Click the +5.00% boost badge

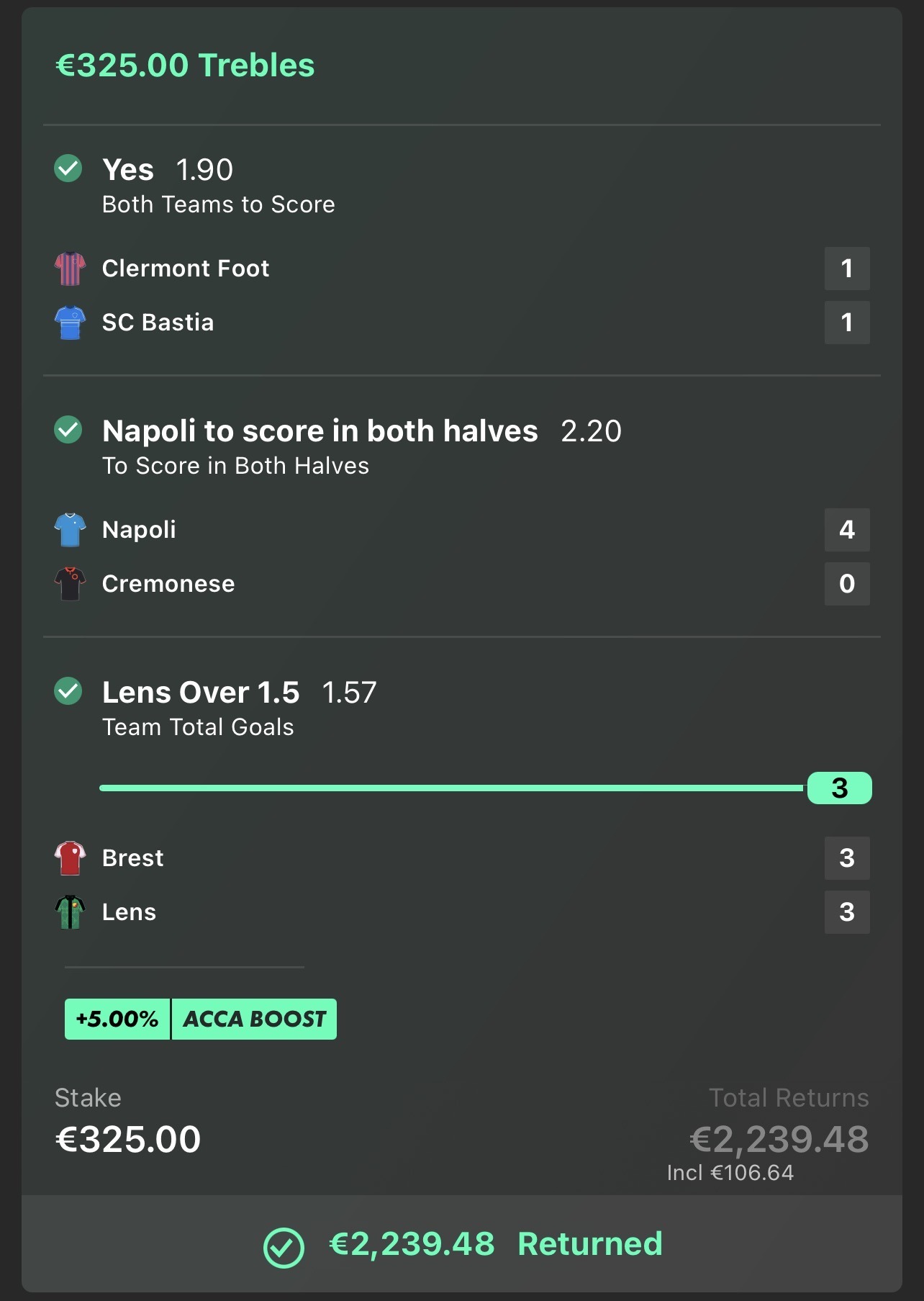click(117, 1019)
